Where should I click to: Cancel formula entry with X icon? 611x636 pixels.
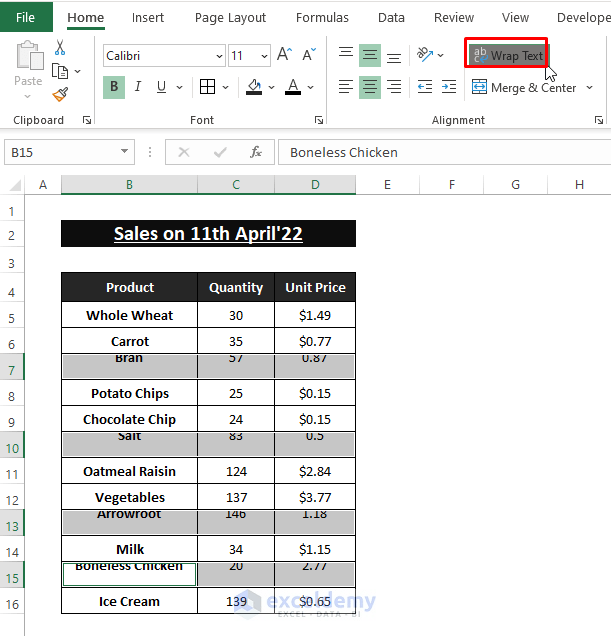coord(184,153)
